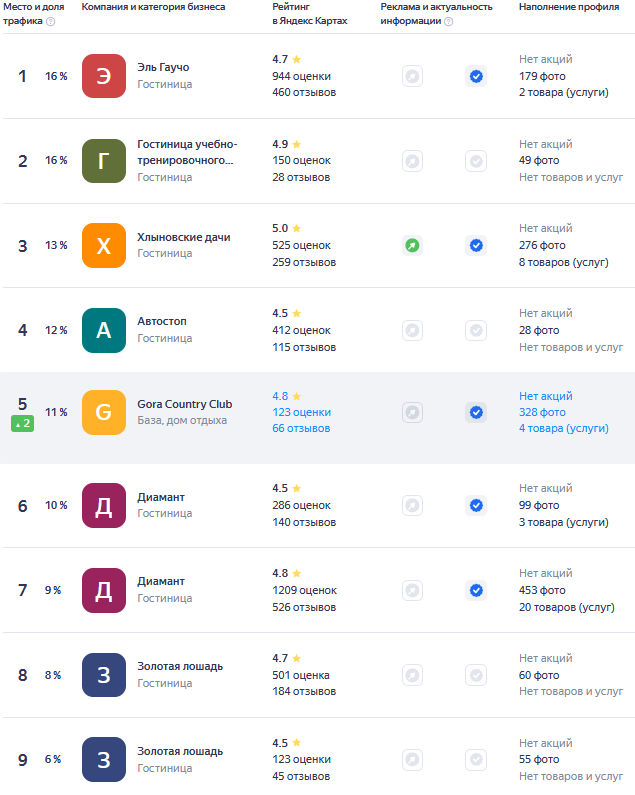This screenshot has width=635, height=795.
Task: Click the help icon next to информации header
Action: pyautogui.click(x=448, y=21)
